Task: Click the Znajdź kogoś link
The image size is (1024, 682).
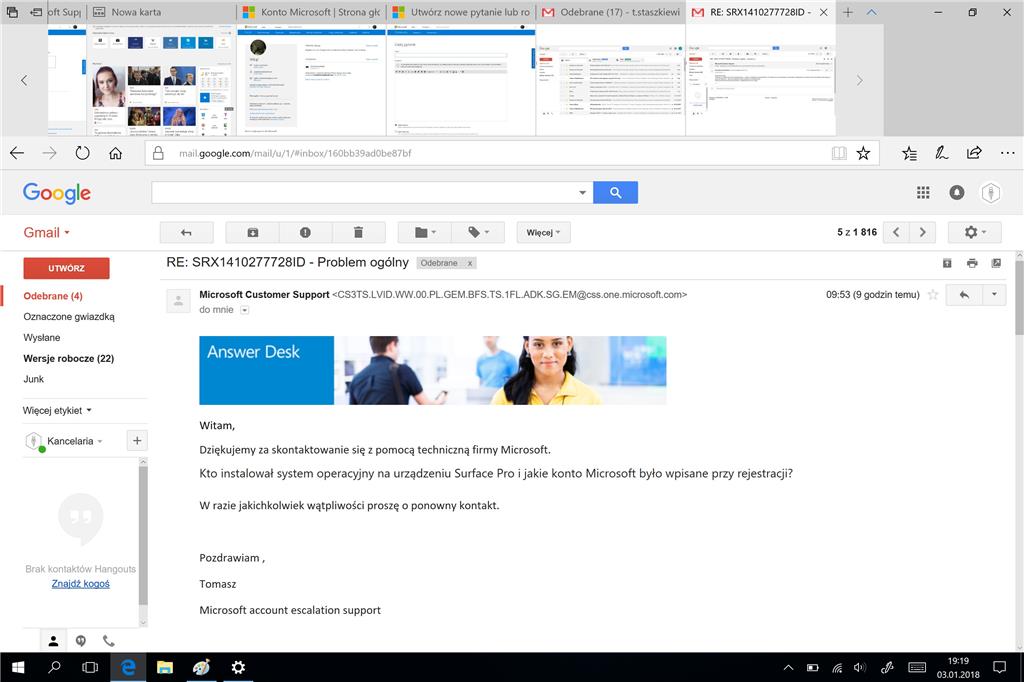Action: [x=80, y=583]
